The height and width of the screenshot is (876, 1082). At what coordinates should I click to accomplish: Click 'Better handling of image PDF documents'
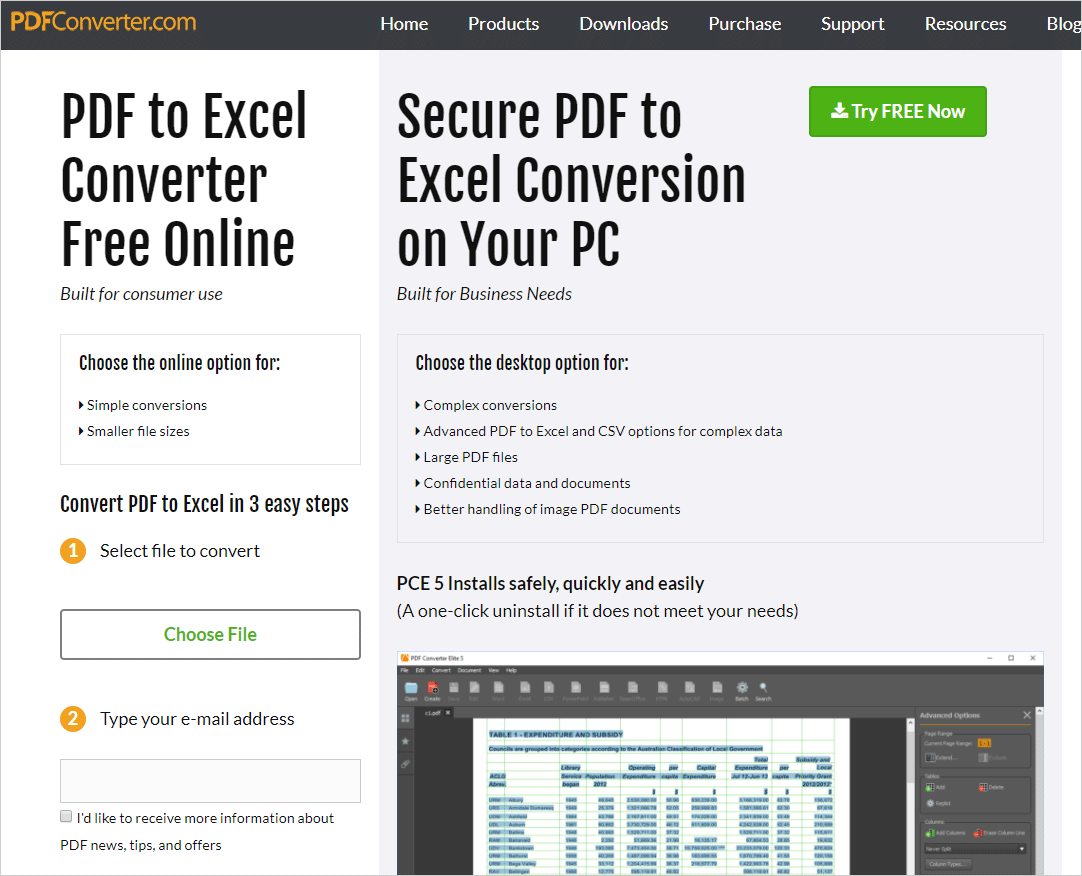(x=551, y=509)
